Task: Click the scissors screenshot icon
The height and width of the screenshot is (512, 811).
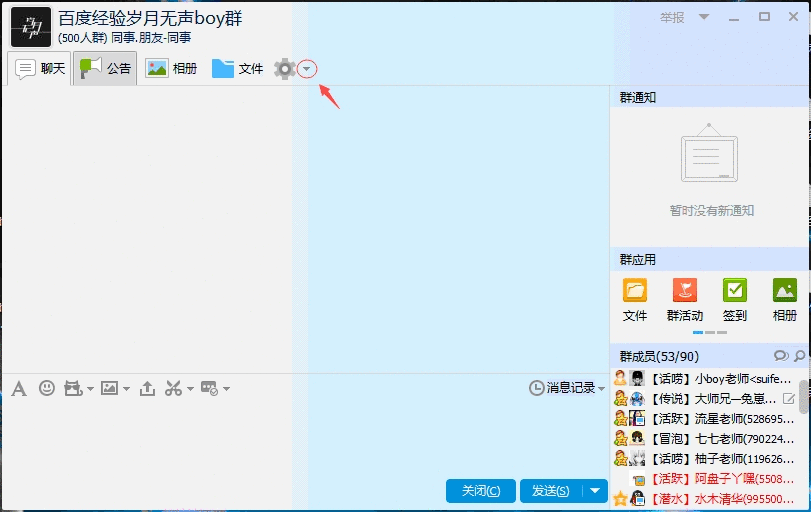Action: (173, 388)
